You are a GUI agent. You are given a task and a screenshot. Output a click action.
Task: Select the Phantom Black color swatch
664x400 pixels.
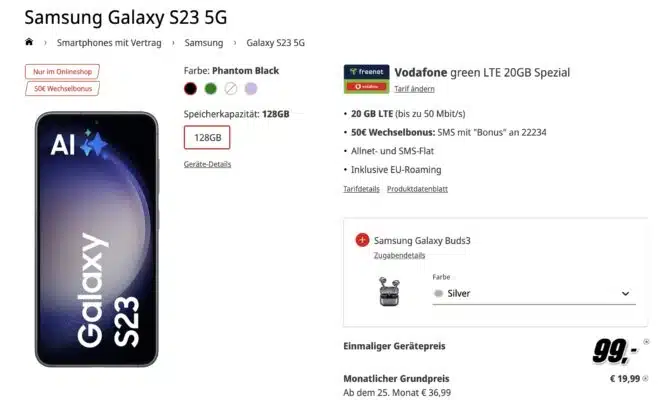tap(191, 88)
